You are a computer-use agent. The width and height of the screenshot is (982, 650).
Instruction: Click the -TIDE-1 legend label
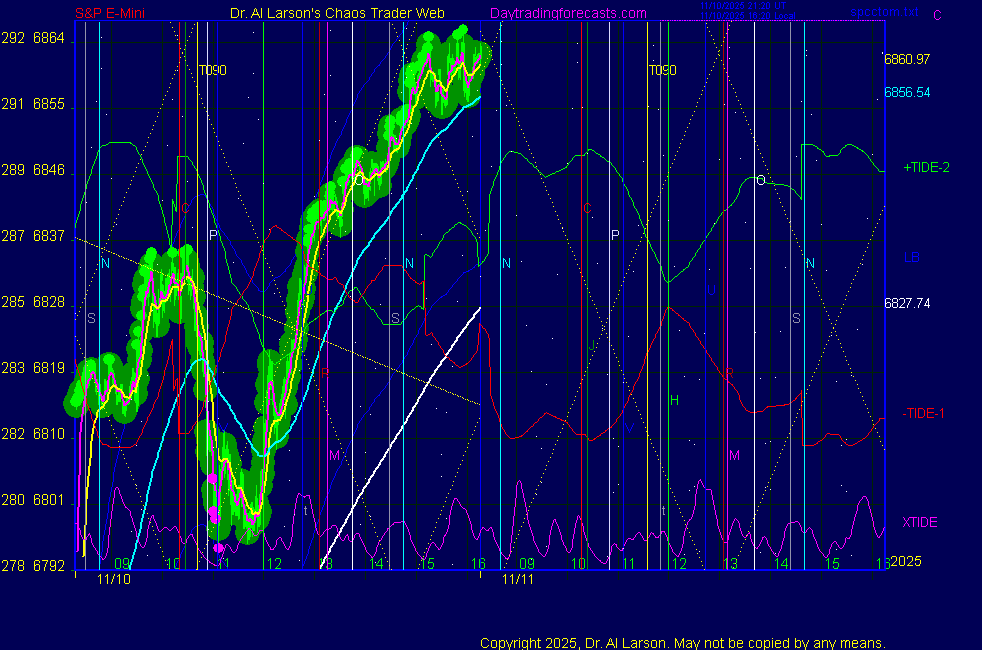tap(925, 413)
